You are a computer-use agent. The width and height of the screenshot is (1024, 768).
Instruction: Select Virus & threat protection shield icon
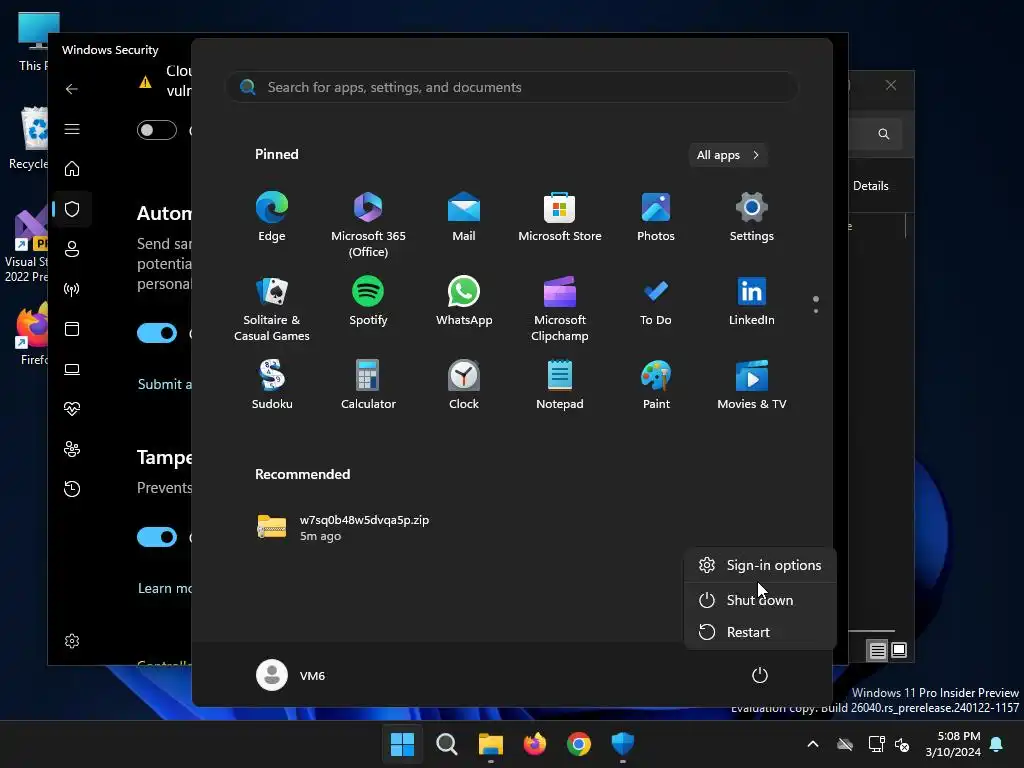[72, 209]
